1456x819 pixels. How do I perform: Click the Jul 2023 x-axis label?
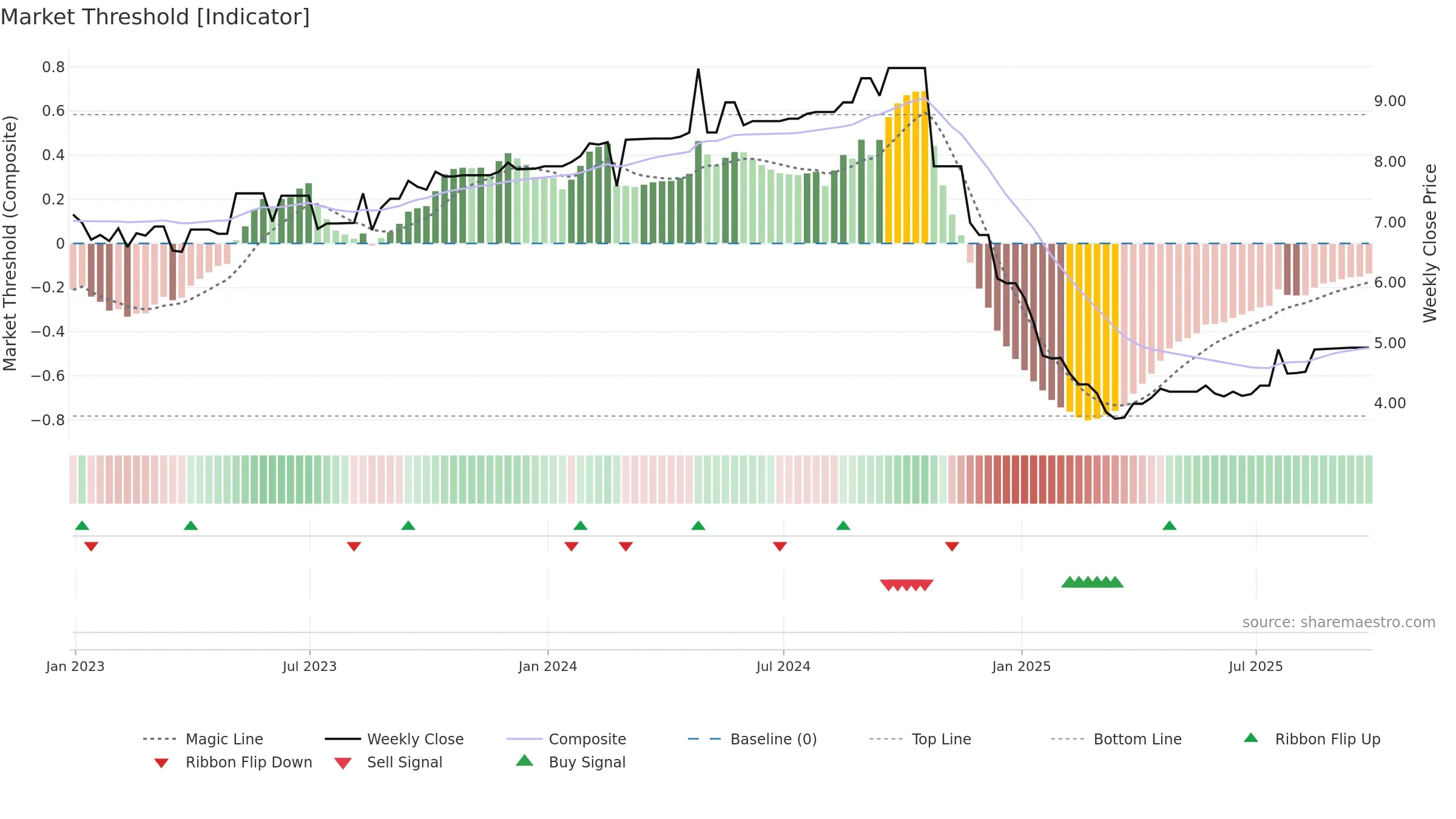click(x=309, y=666)
